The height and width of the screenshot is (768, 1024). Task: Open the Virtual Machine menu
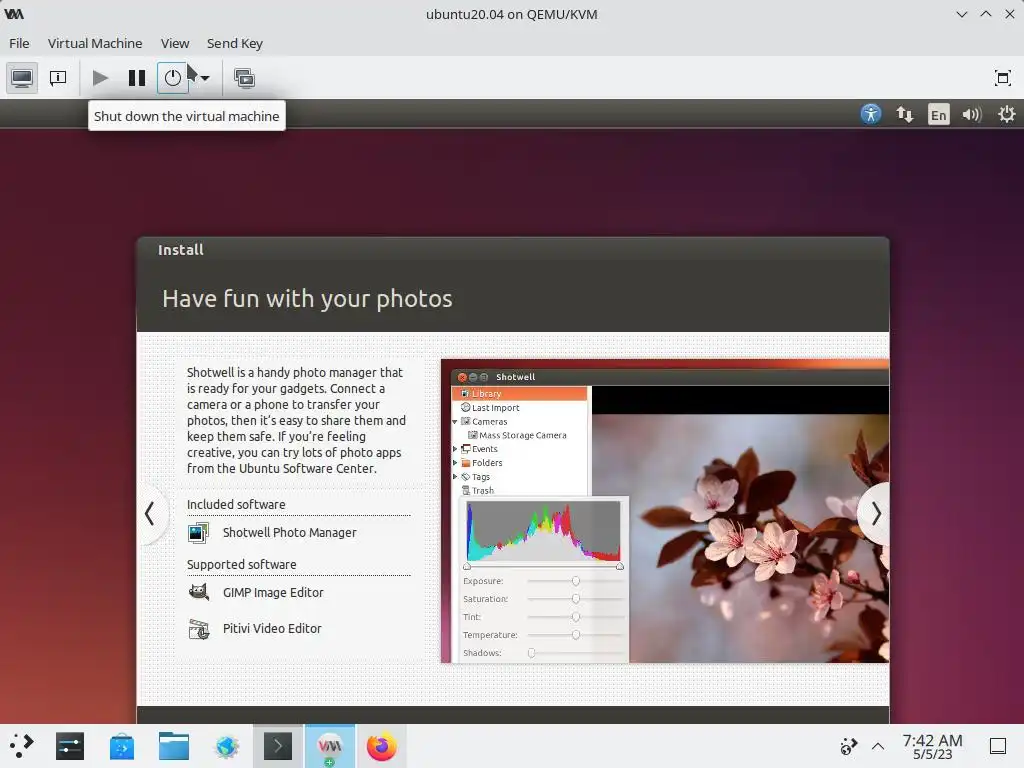click(x=95, y=43)
